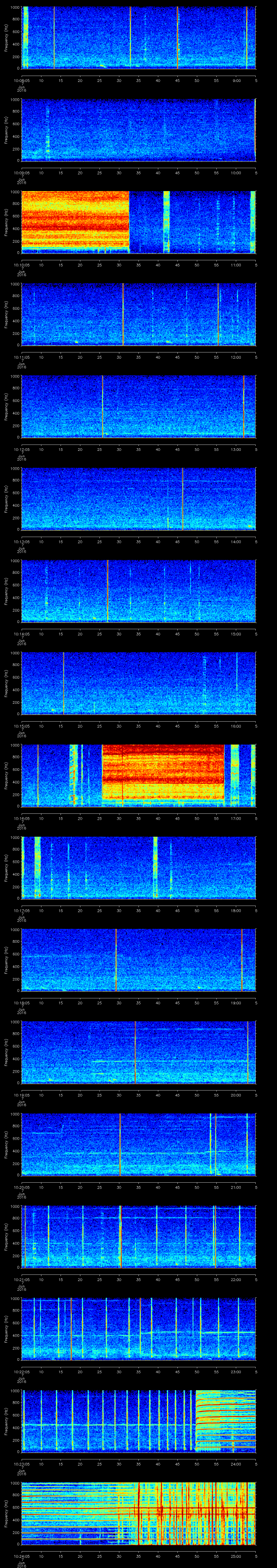Screen dimensions: 277x1568
Task: Pick the spectrogram panel starting at 10:18:05
Action: point(139,960)
